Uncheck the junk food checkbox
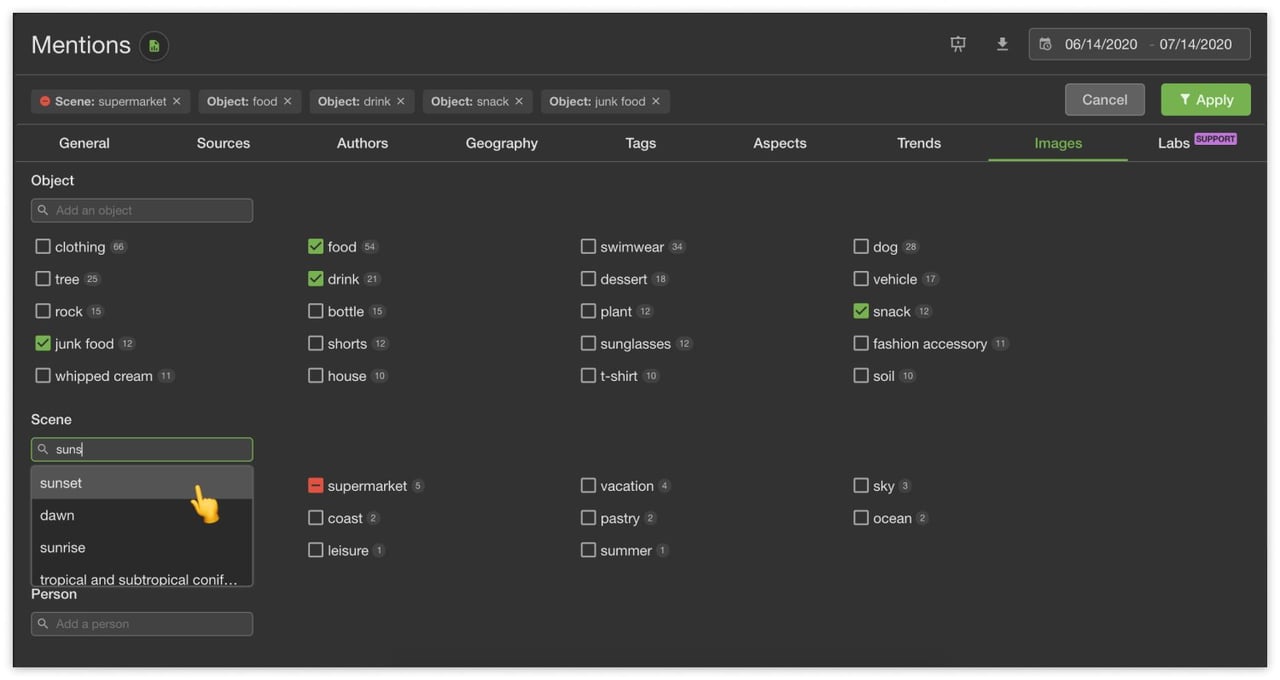 click(x=43, y=343)
